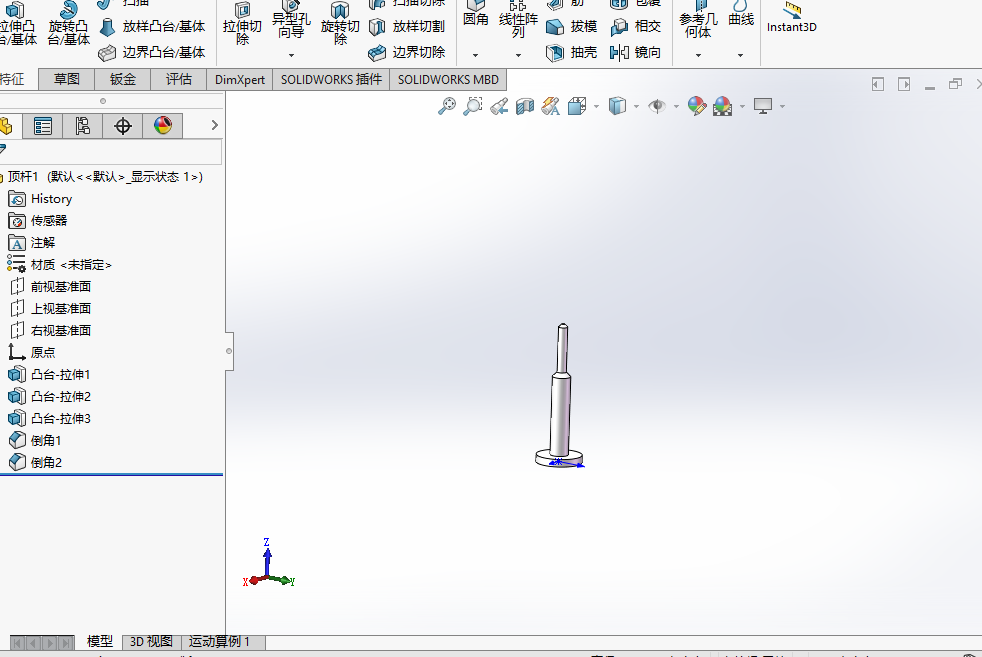The width and height of the screenshot is (982, 657).
Task: Open the 参考几何体 dropdown arrow
Action: pos(698,55)
